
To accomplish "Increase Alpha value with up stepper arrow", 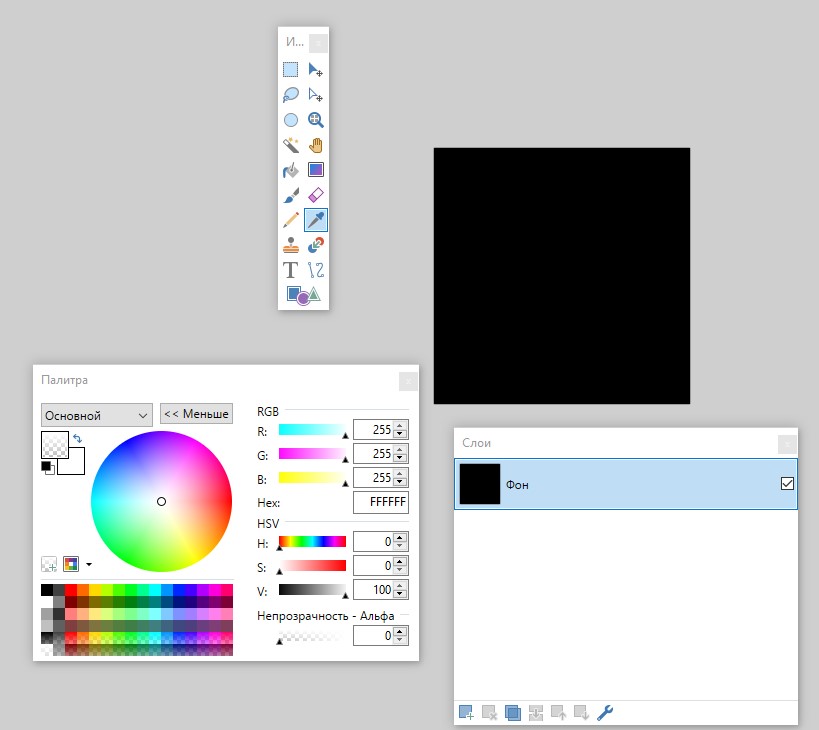I will [x=400, y=631].
